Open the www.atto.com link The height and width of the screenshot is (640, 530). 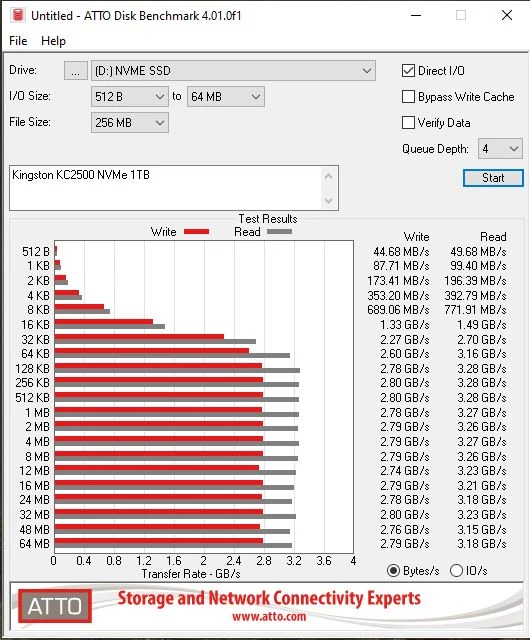pos(269,616)
